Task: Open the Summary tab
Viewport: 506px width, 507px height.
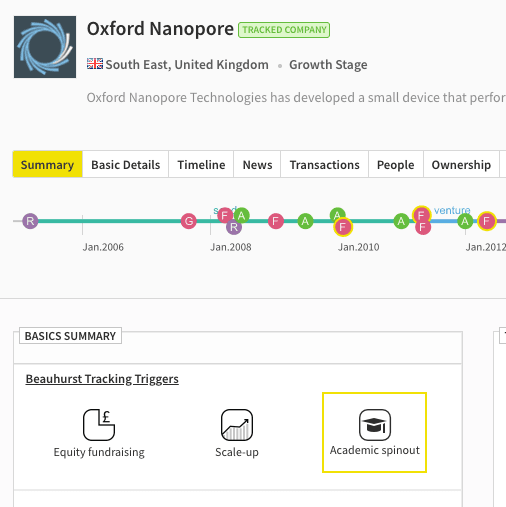Action: (x=48, y=164)
